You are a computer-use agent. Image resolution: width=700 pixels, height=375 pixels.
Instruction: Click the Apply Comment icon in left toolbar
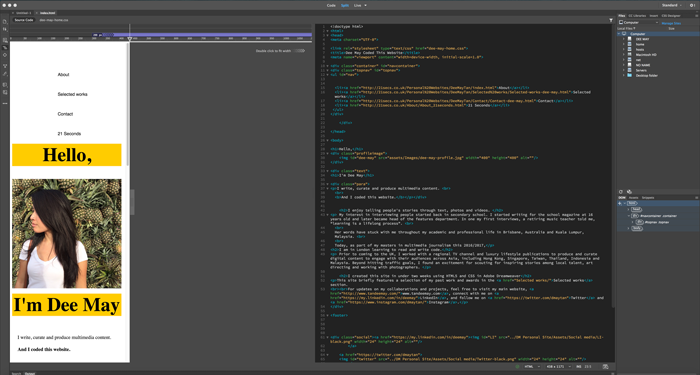[5, 85]
